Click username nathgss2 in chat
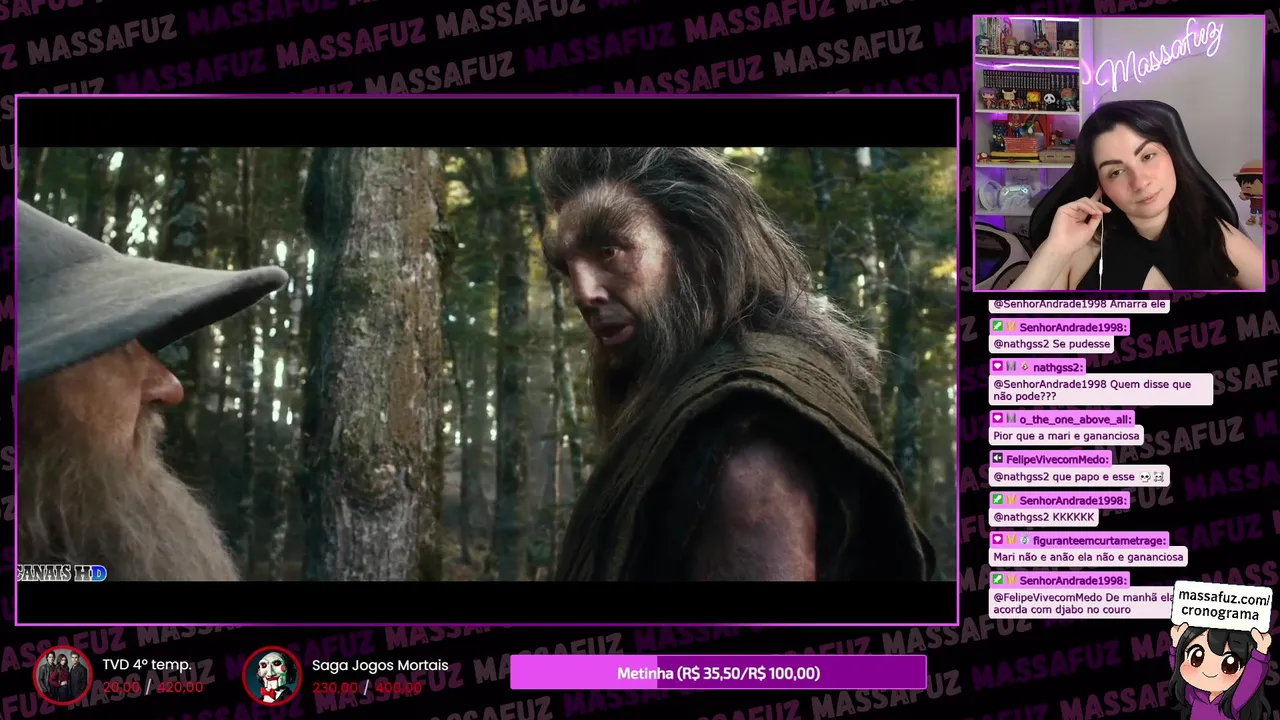The height and width of the screenshot is (720, 1280). [x=1058, y=367]
